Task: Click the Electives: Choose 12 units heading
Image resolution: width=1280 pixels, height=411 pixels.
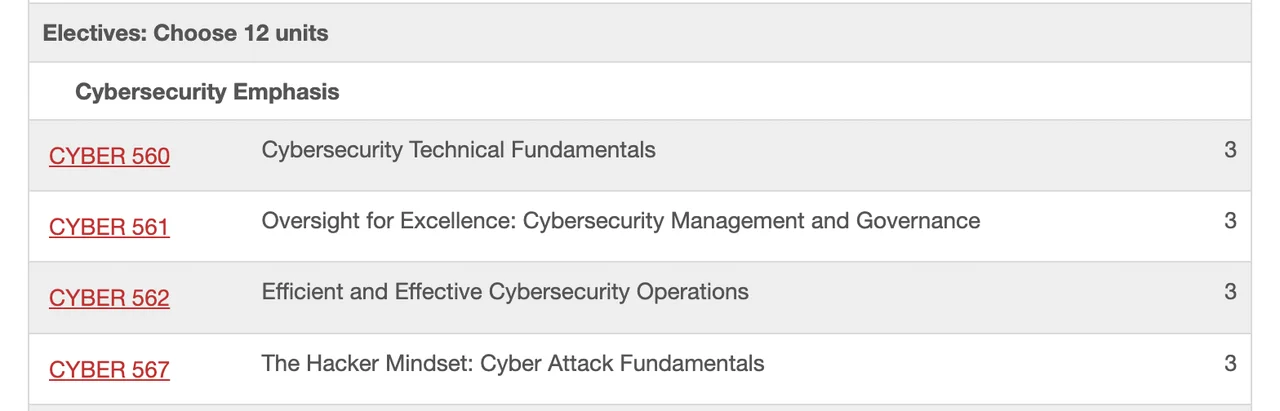Action: coord(185,33)
